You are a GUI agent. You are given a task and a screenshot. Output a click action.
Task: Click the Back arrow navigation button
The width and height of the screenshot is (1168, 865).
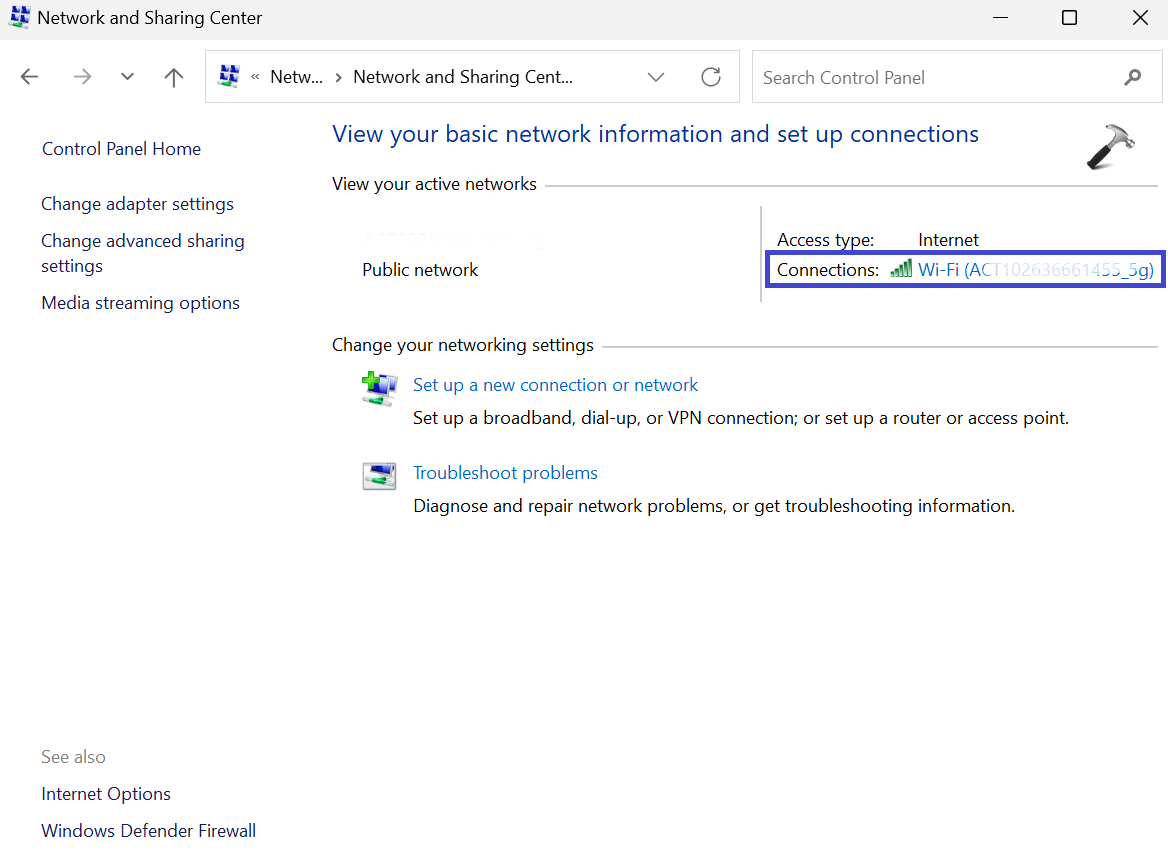30,77
